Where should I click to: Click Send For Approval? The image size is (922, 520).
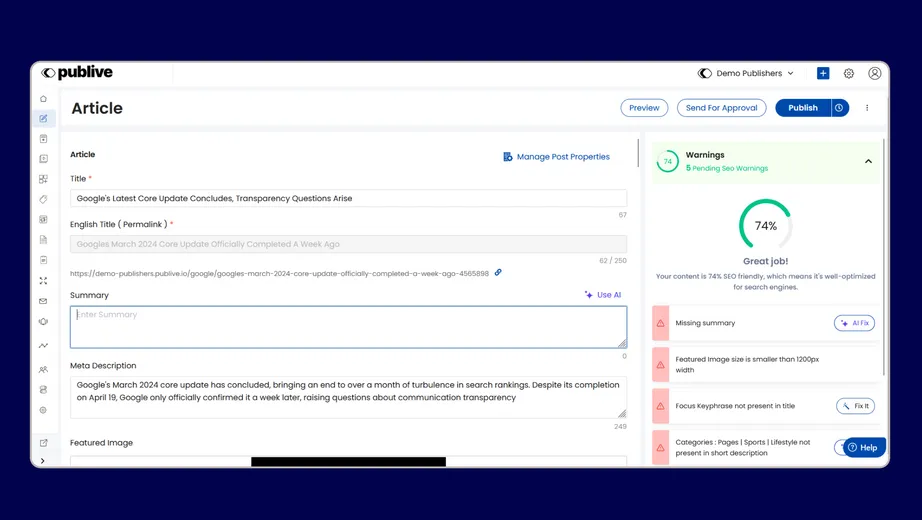click(x=721, y=108)
